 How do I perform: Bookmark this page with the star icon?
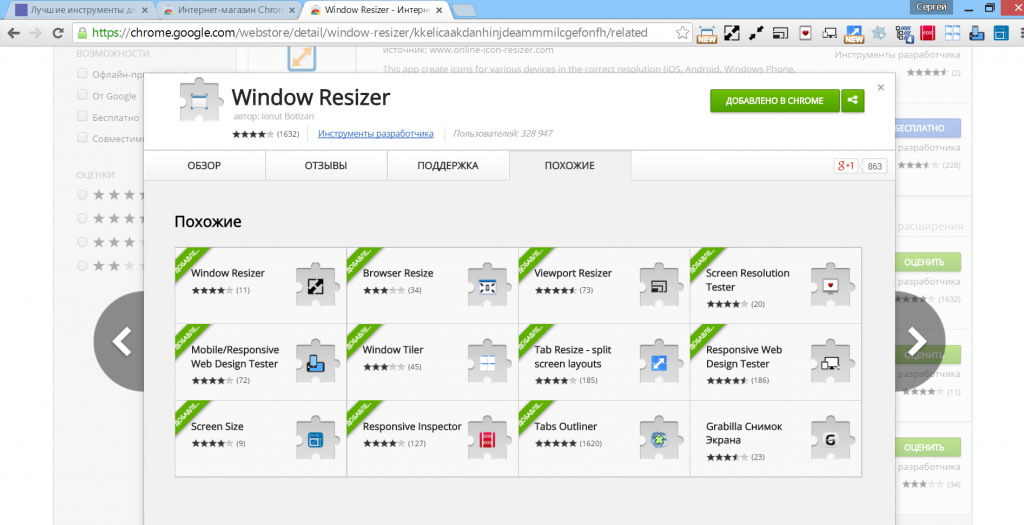coord(682,33)
